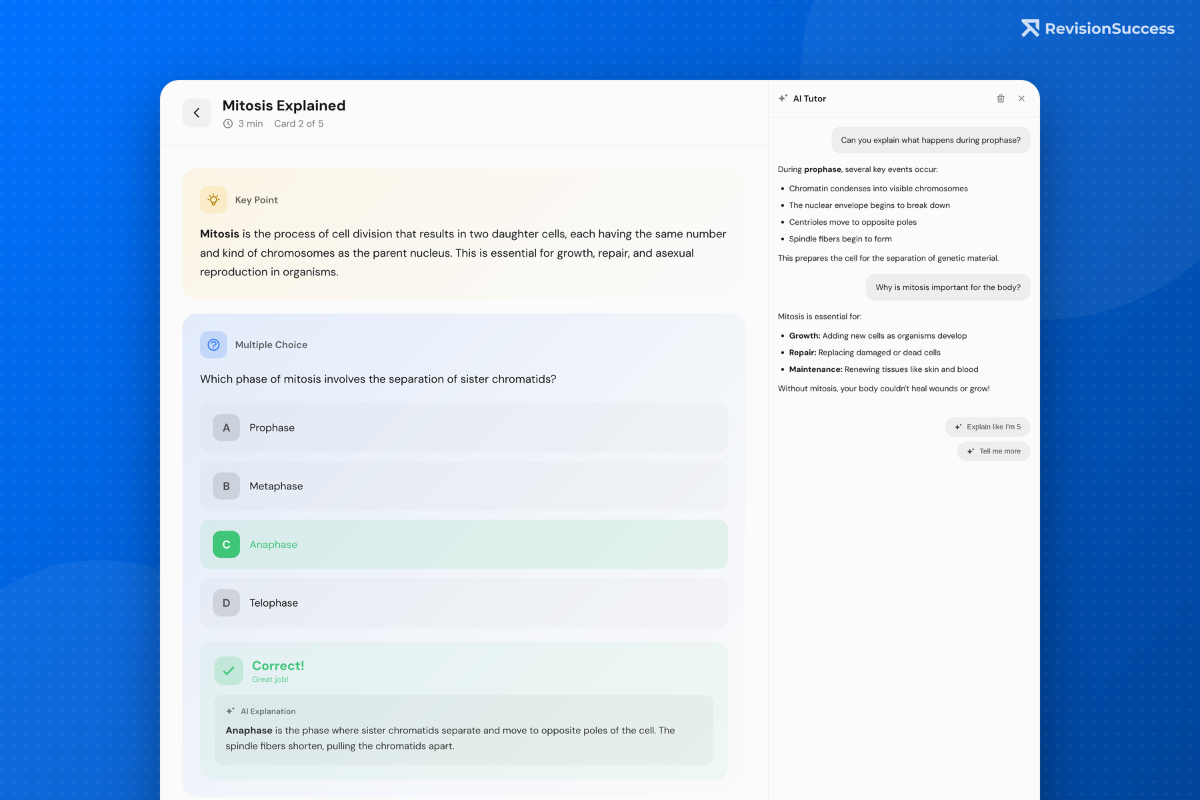Click the AI Explanation sparkle icon
The height and width of the screenshot is (800, 1200).
point(230,711)
